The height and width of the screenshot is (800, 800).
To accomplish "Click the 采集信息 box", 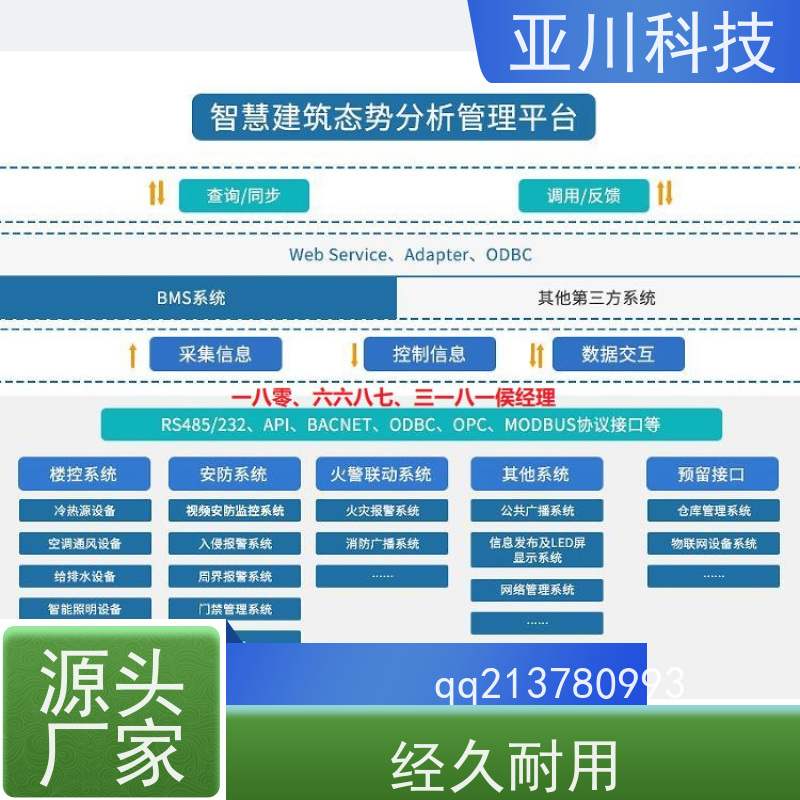I will pyautogui.click(x=215, y=354).
